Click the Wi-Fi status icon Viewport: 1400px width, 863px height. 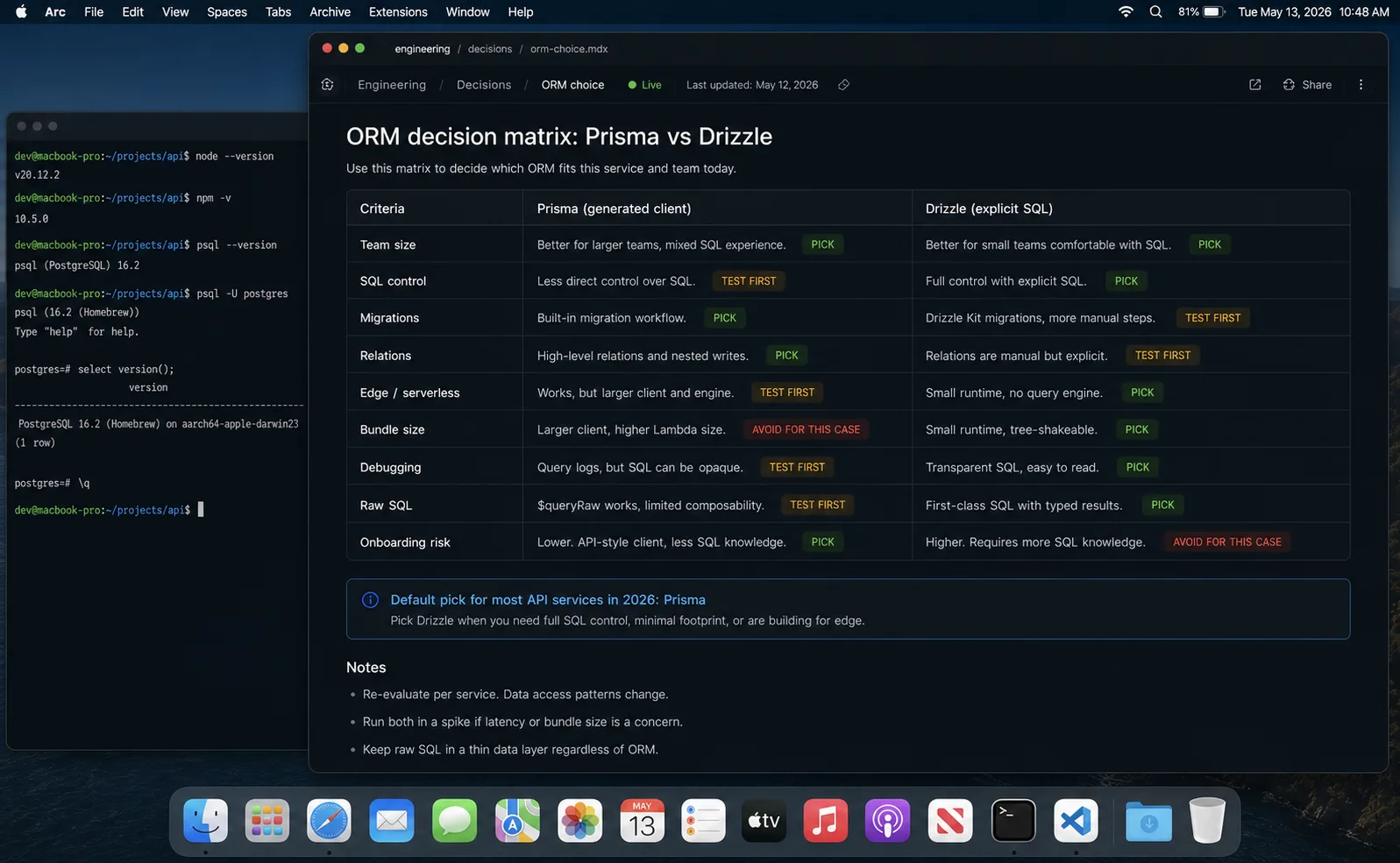(1126, 12)
